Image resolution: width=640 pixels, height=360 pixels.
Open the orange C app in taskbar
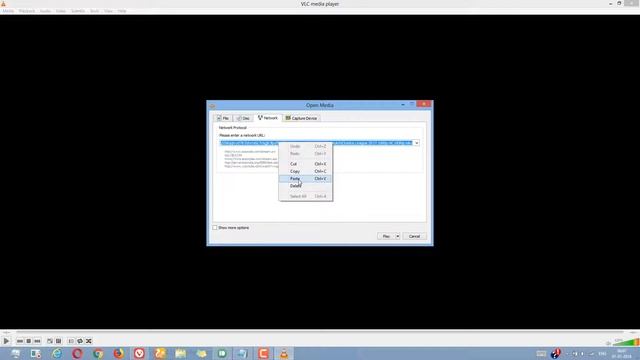pyautogui.click(x=263, y=353)
